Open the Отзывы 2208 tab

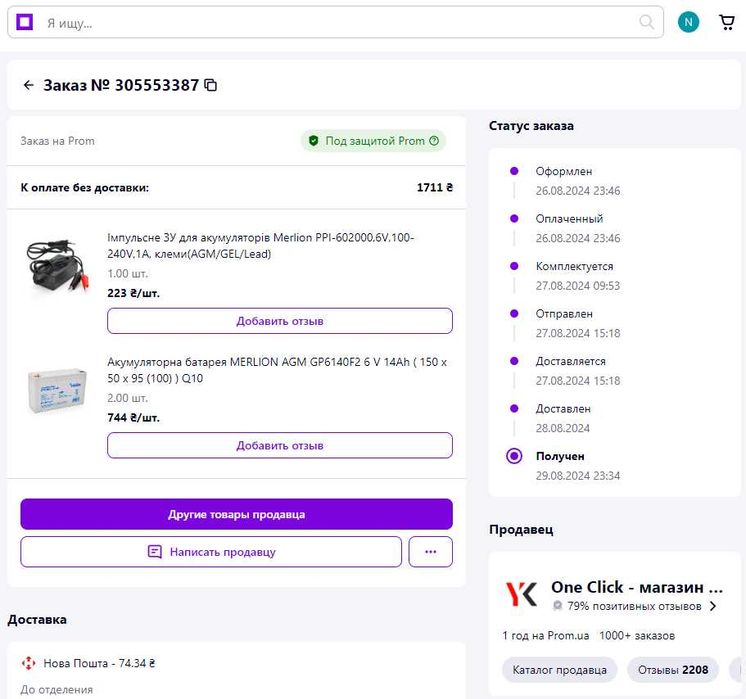coord(672,669)
